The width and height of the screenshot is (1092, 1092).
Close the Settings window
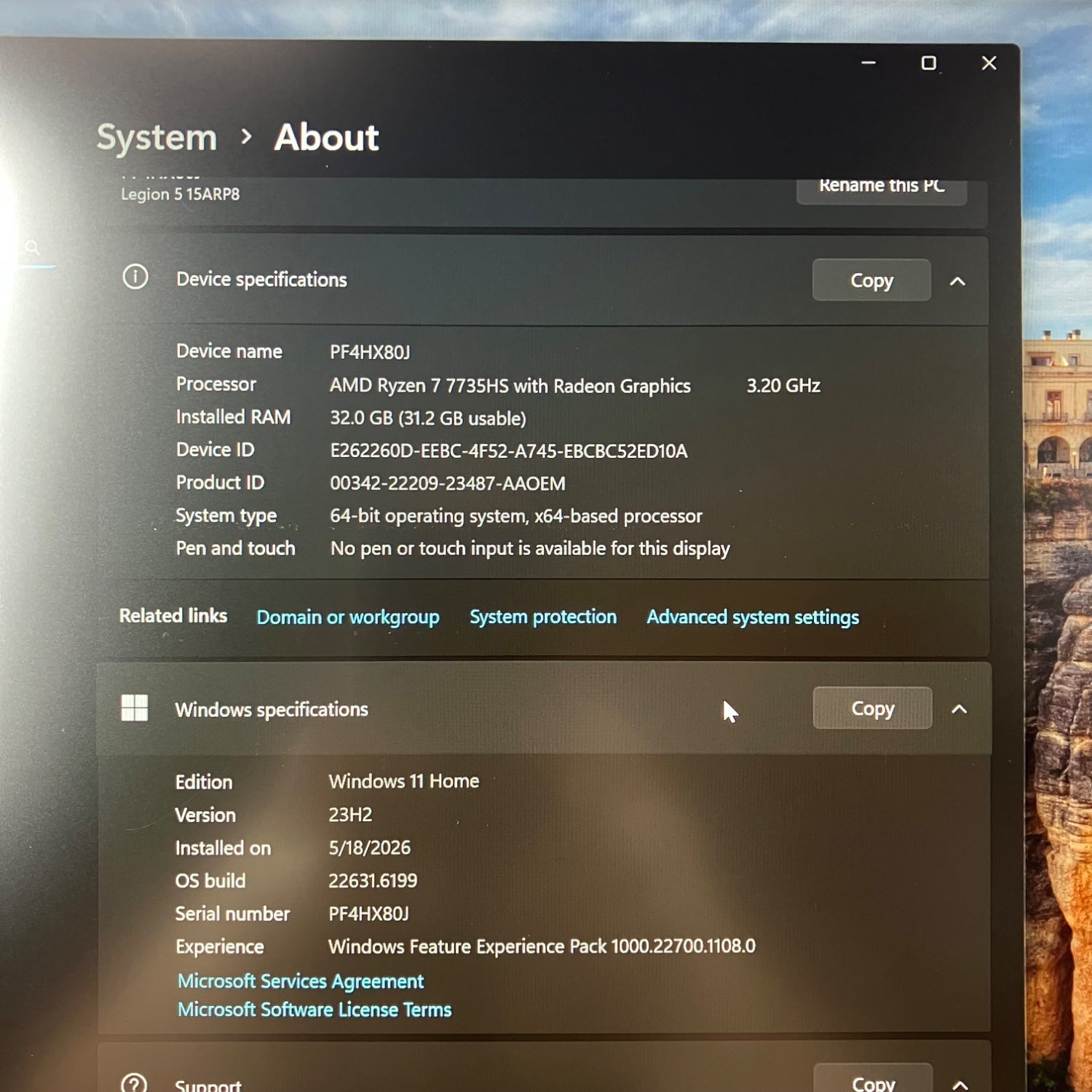[989, 63]
